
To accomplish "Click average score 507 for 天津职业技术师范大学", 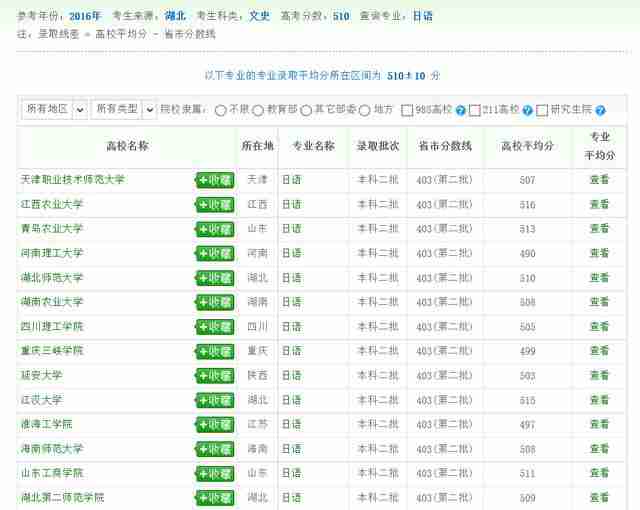I will [527, 180].
